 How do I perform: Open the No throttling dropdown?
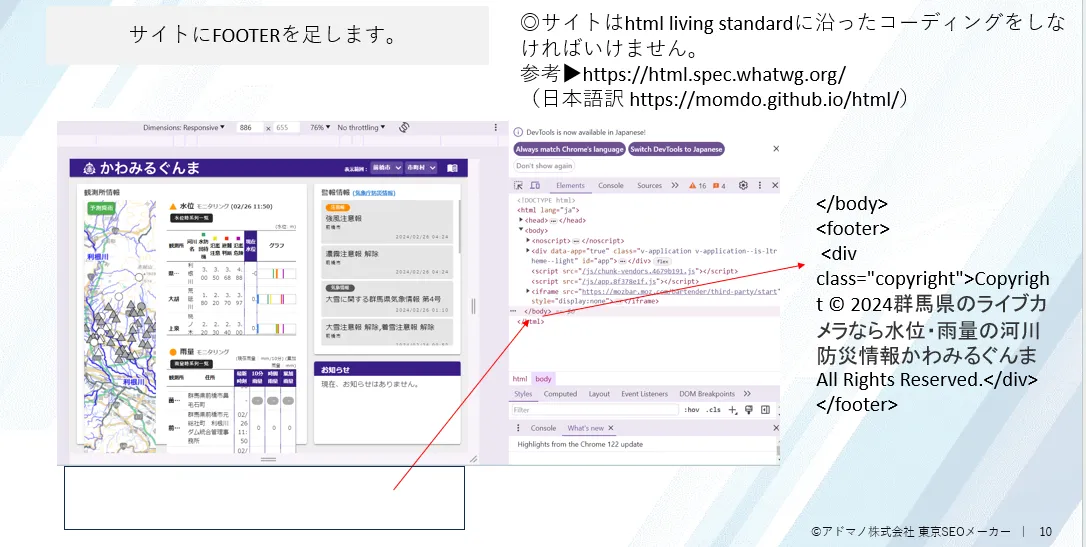(362, 127)
